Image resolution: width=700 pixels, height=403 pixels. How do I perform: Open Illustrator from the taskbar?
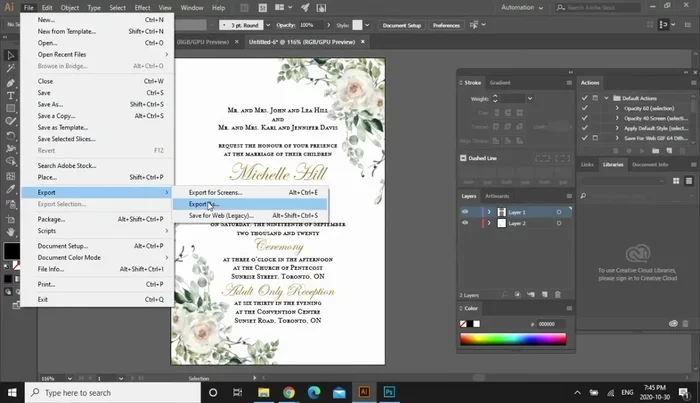point(364,392)
